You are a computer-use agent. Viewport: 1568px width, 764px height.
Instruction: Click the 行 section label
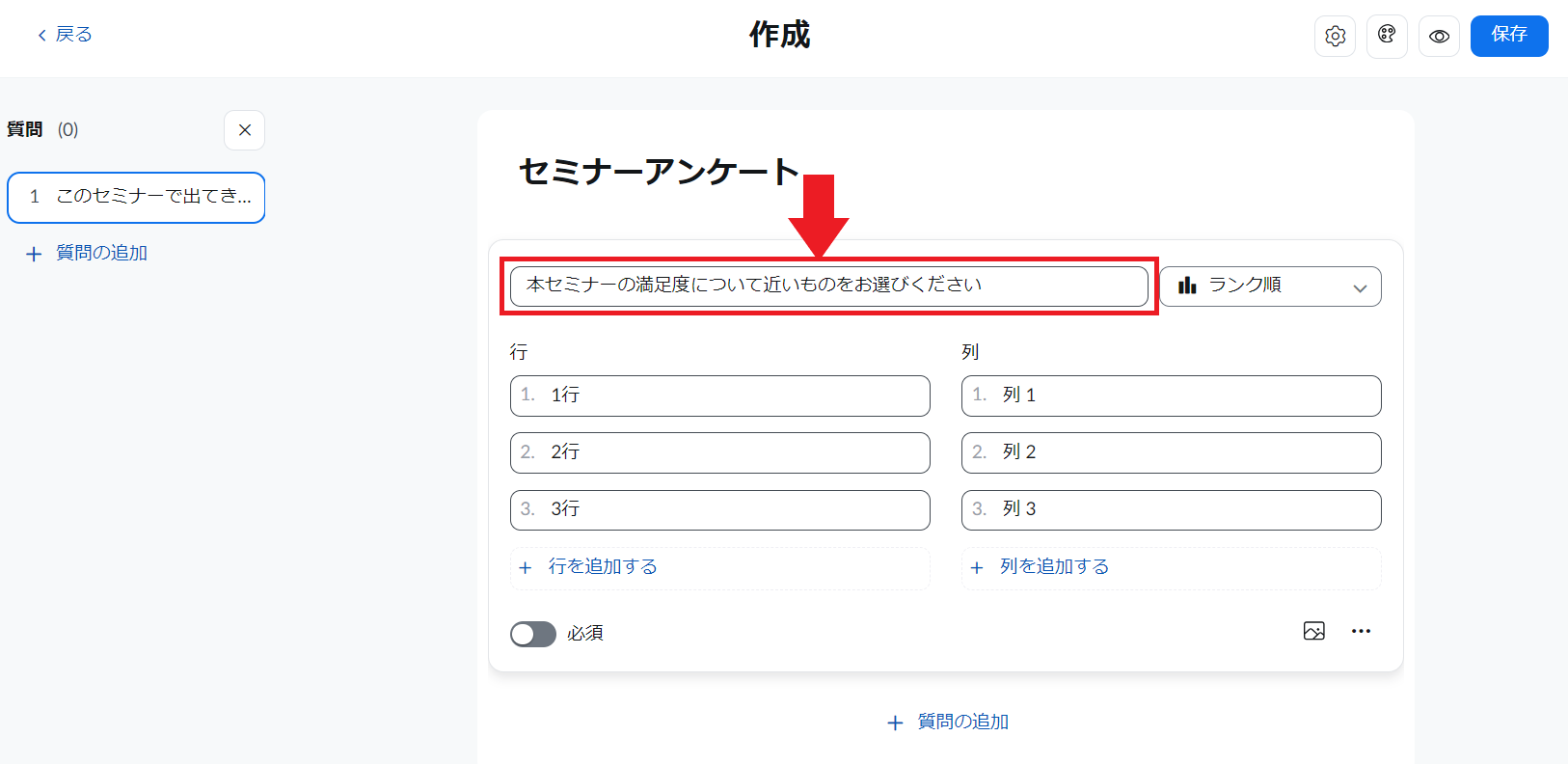coord(519,352)
